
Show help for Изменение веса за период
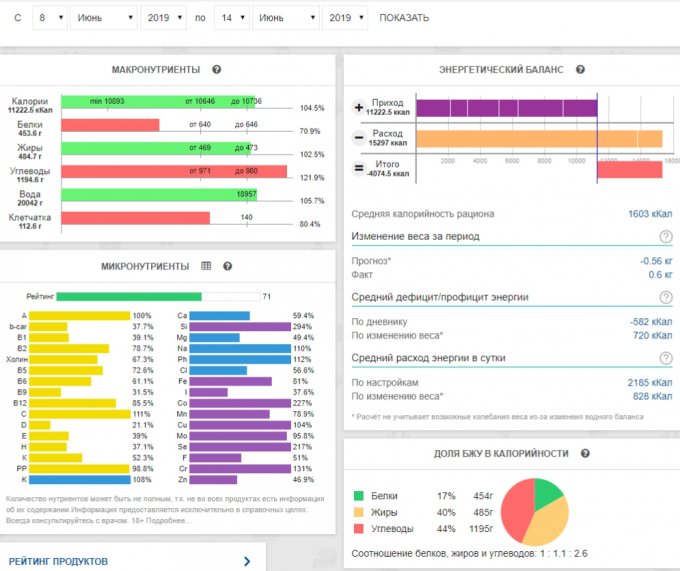tap(665, 236)
